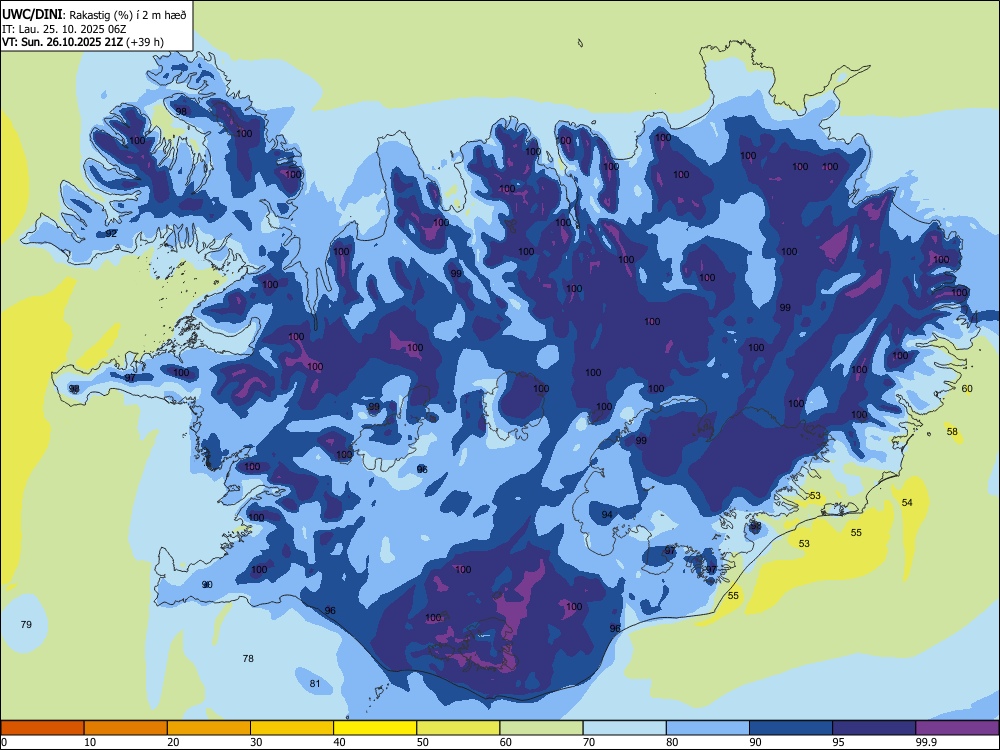Click the 'Rakastig (%) í 2 m hæð' label
The width and height of the screenshot is (1000, 750).
pyautogui.click(x=128, y=15)
